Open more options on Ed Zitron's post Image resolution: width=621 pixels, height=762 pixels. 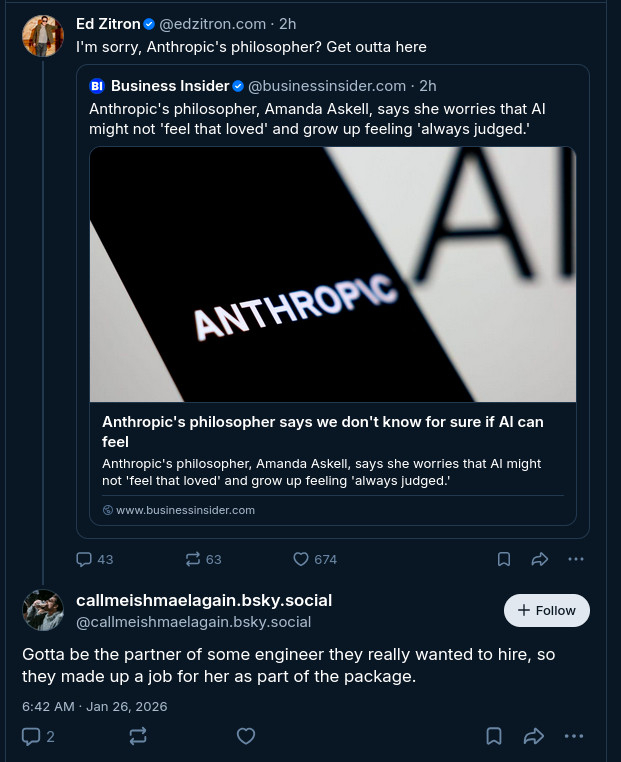pyautogui.click(x=575, y=559)
